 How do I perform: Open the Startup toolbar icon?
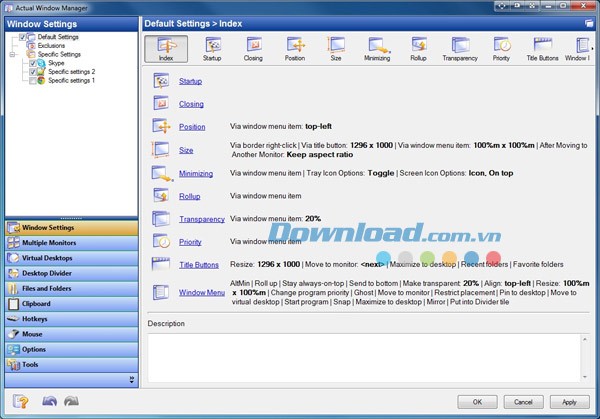pyautogui.click(x=212, y=49)
